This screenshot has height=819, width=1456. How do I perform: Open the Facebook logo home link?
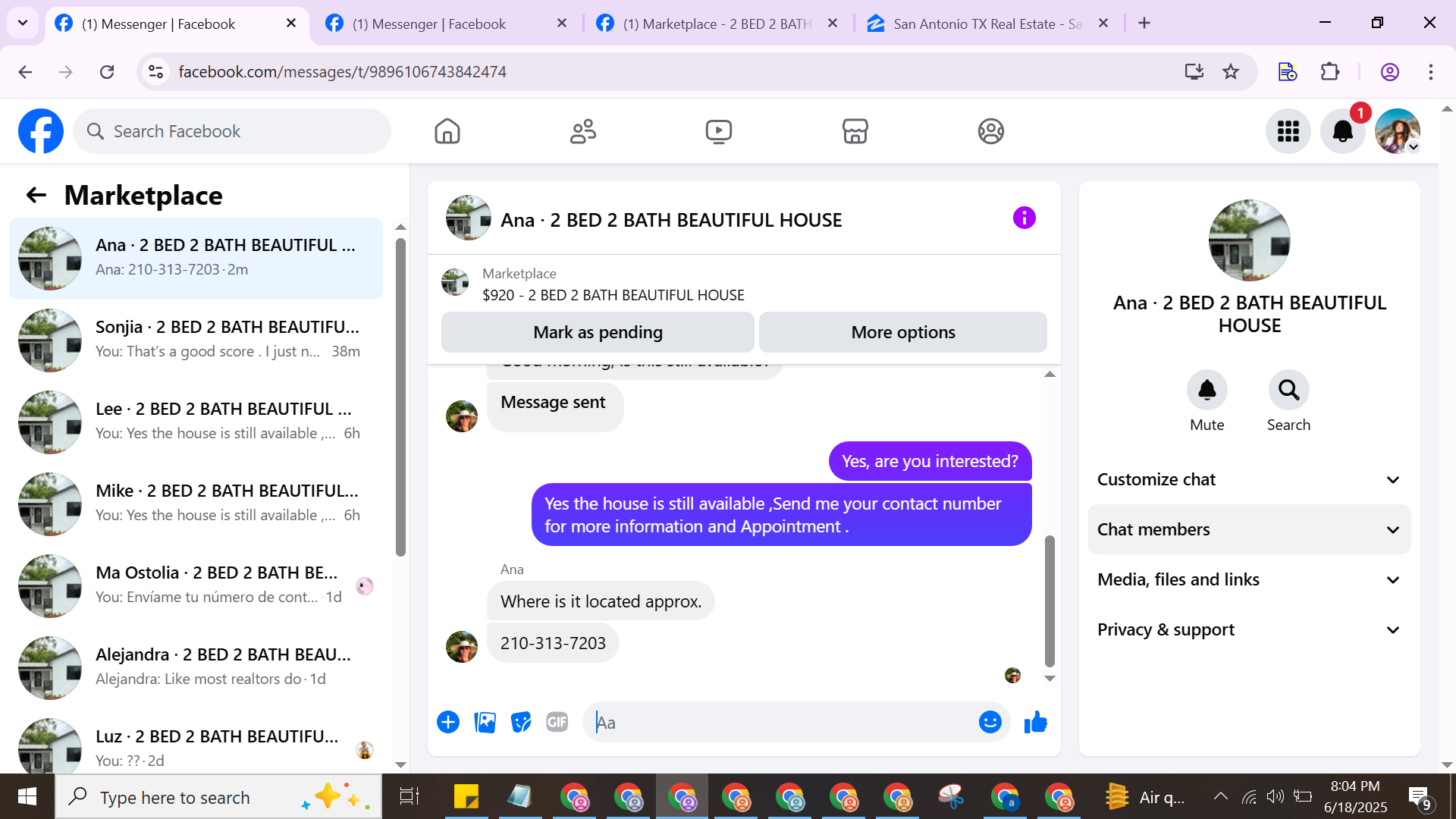pos(41,131)
